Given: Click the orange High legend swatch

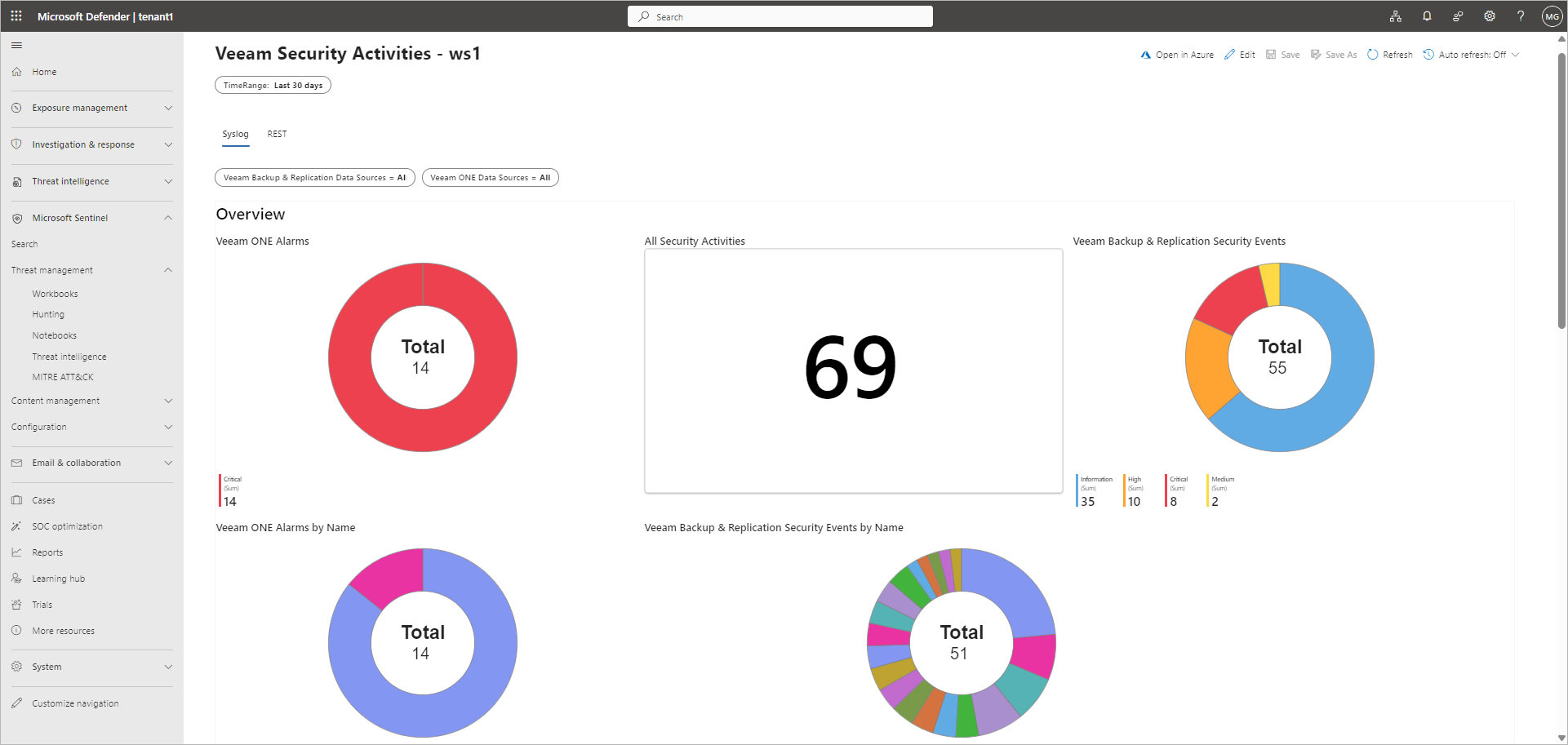Looking at the screenshot, I should pos(1124,490).
